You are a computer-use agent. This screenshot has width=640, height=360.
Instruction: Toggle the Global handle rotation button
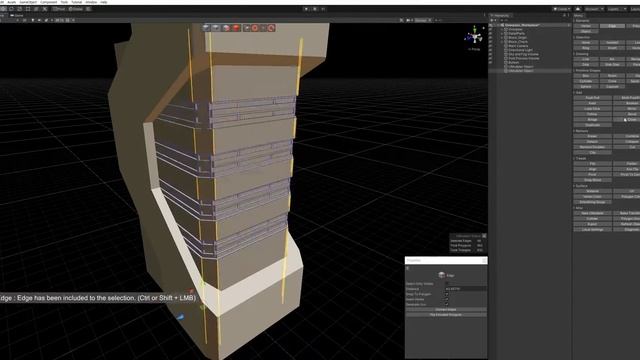[76, 9]
